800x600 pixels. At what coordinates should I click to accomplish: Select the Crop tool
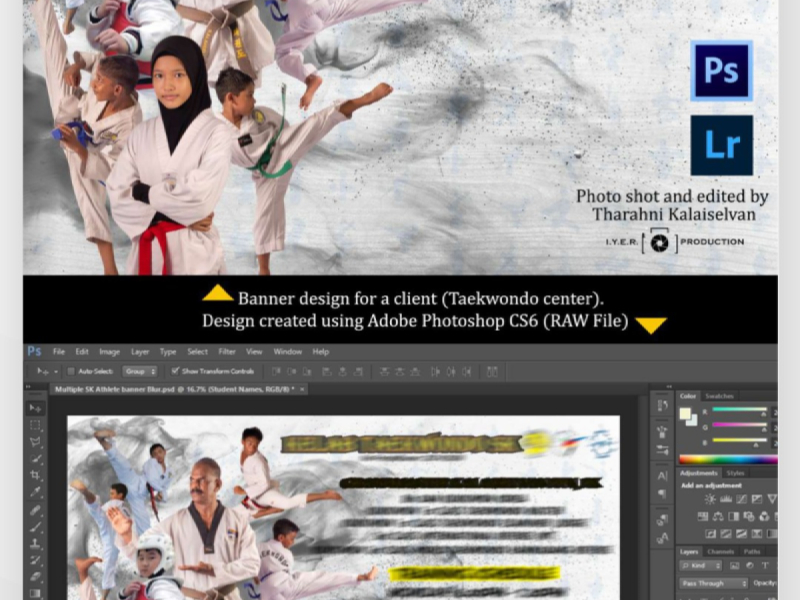point(35,475)
